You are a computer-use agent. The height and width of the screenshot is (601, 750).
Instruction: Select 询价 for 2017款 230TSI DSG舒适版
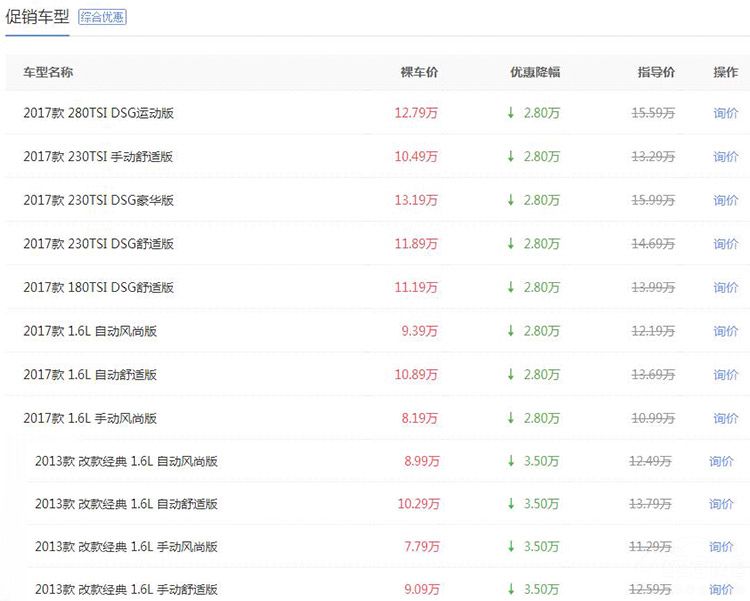tap(725, 244)
